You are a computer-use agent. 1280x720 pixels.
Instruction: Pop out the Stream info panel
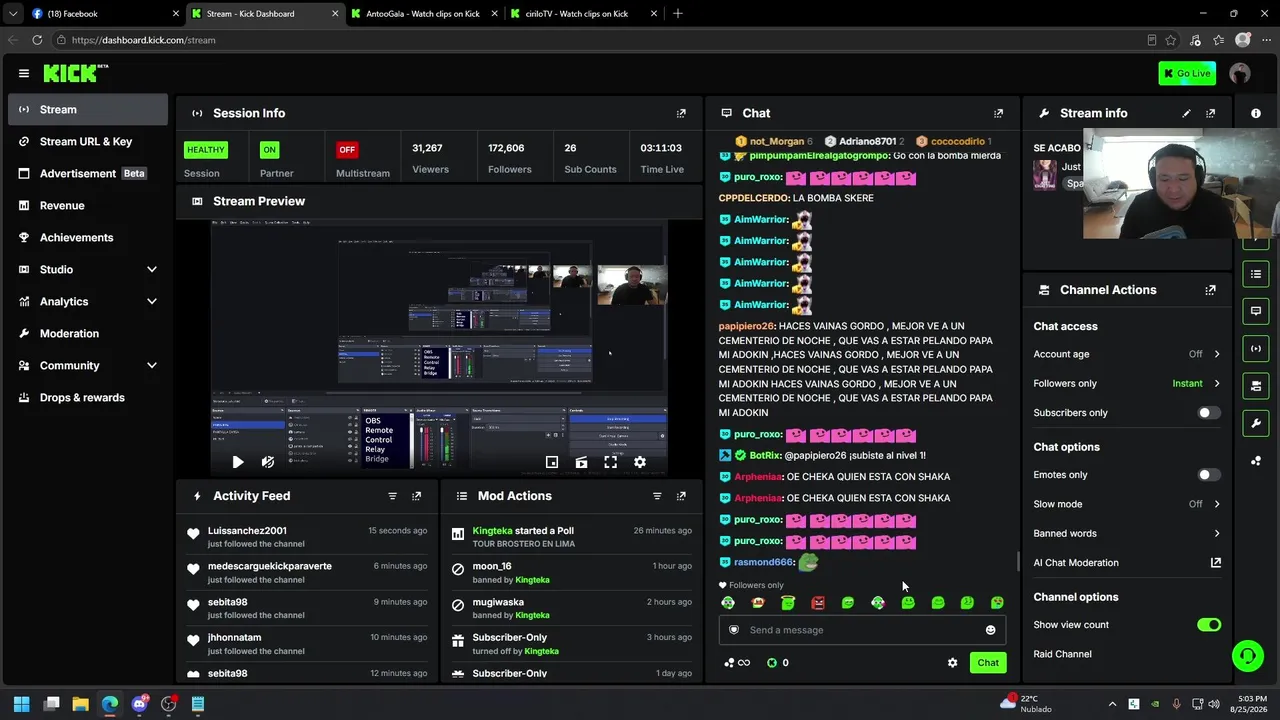click(1211, 113)
